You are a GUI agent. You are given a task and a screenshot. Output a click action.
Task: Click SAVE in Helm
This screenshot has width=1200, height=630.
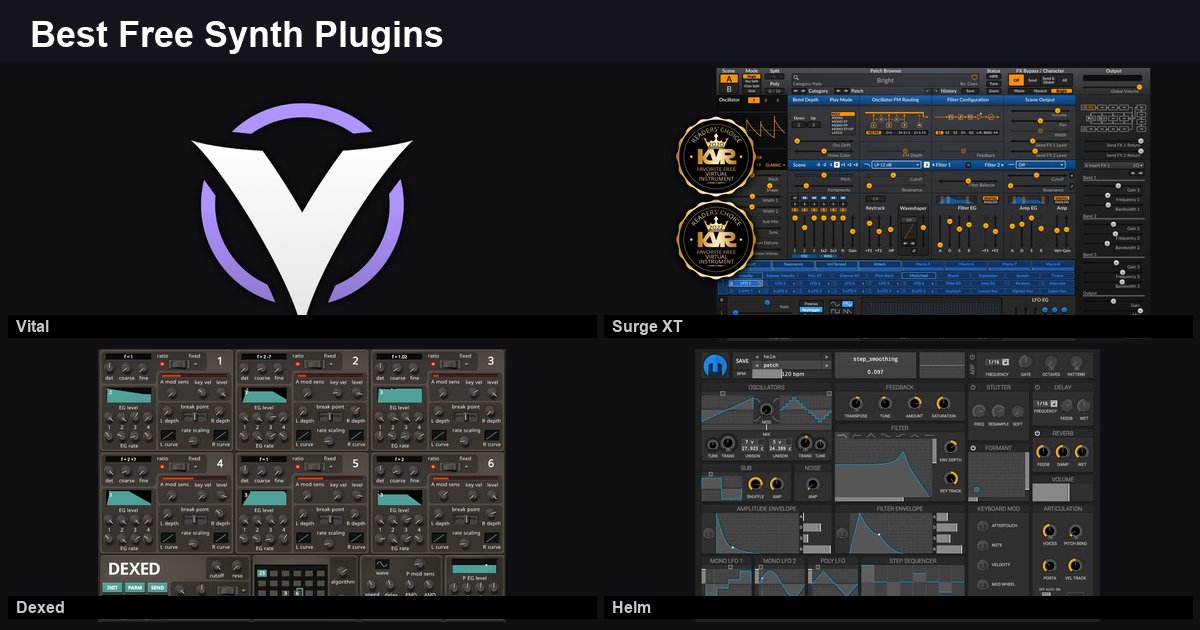pos(742,361)
